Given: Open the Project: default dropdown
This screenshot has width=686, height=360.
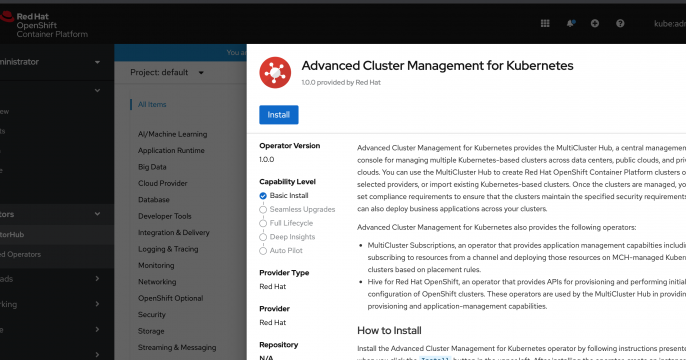Looking at the screenshot, I should click(x=167, y=73).
